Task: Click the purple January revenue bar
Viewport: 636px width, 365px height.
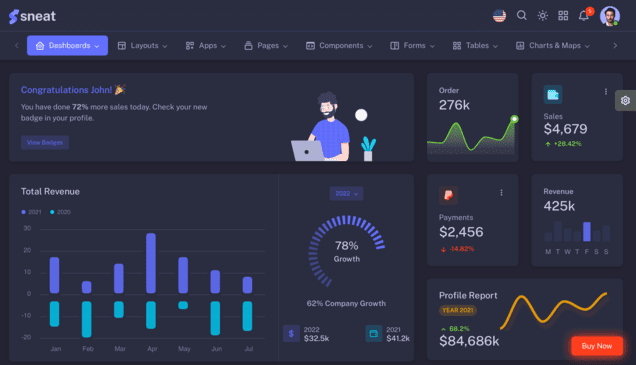Action: click(54, 275)
